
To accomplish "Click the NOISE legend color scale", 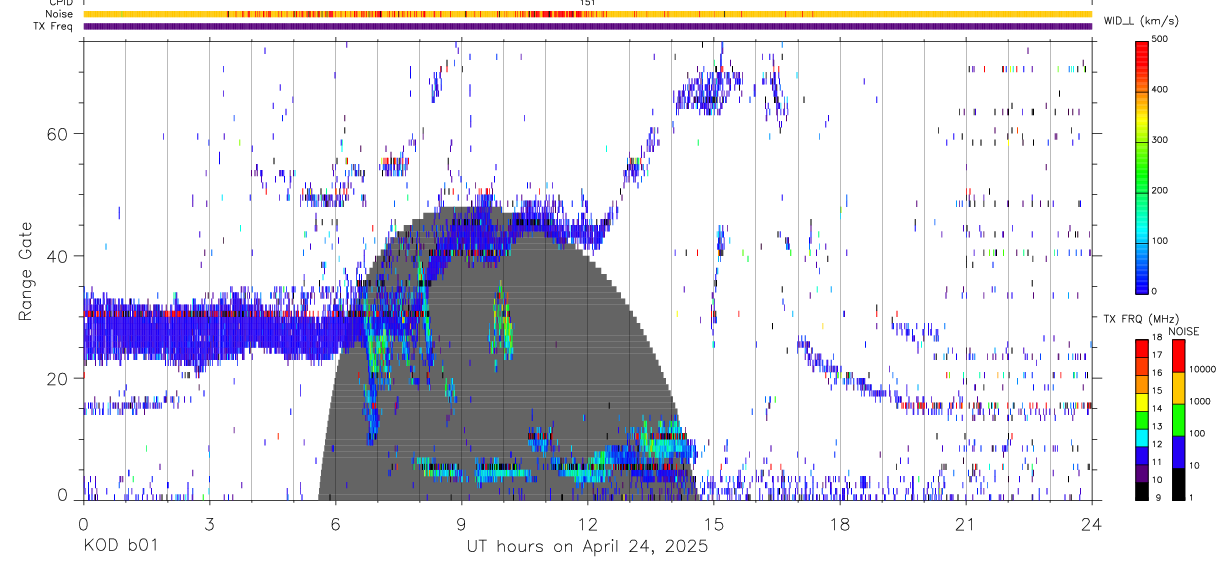I will pos(1178,420).
